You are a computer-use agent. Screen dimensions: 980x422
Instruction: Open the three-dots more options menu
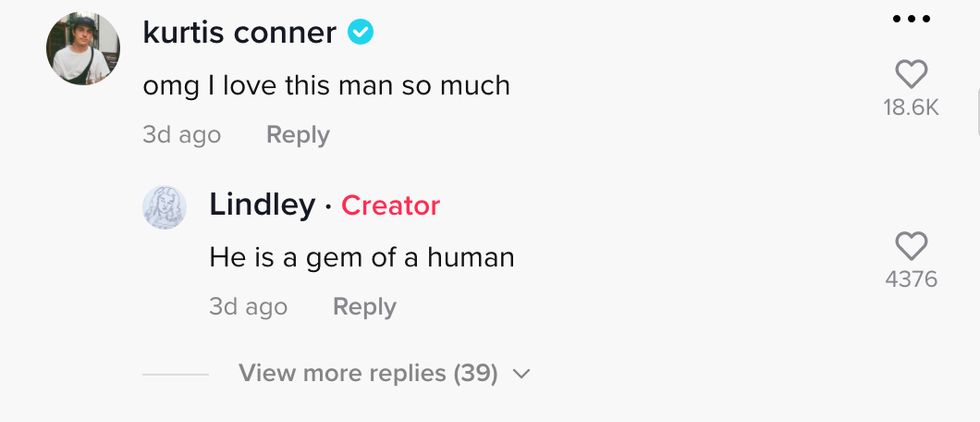coord(911,19)
